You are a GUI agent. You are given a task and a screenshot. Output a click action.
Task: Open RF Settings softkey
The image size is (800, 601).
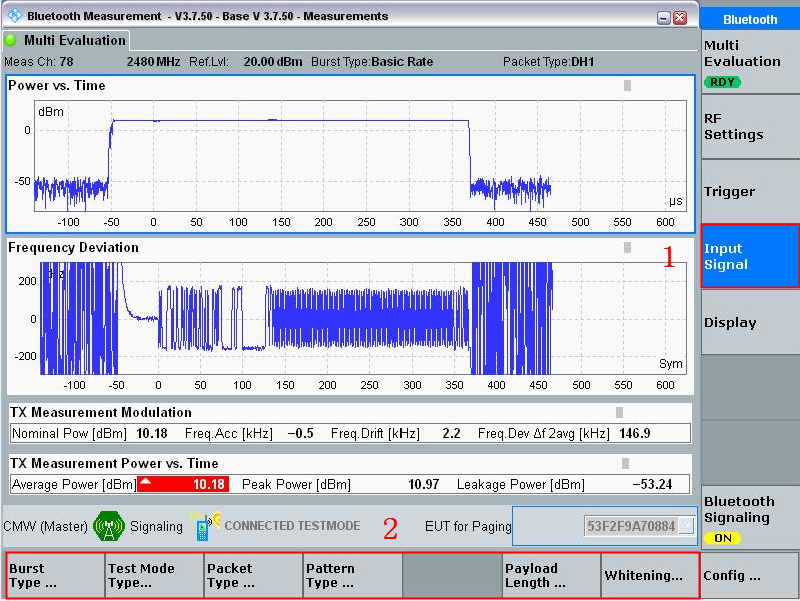coord(750,127)
